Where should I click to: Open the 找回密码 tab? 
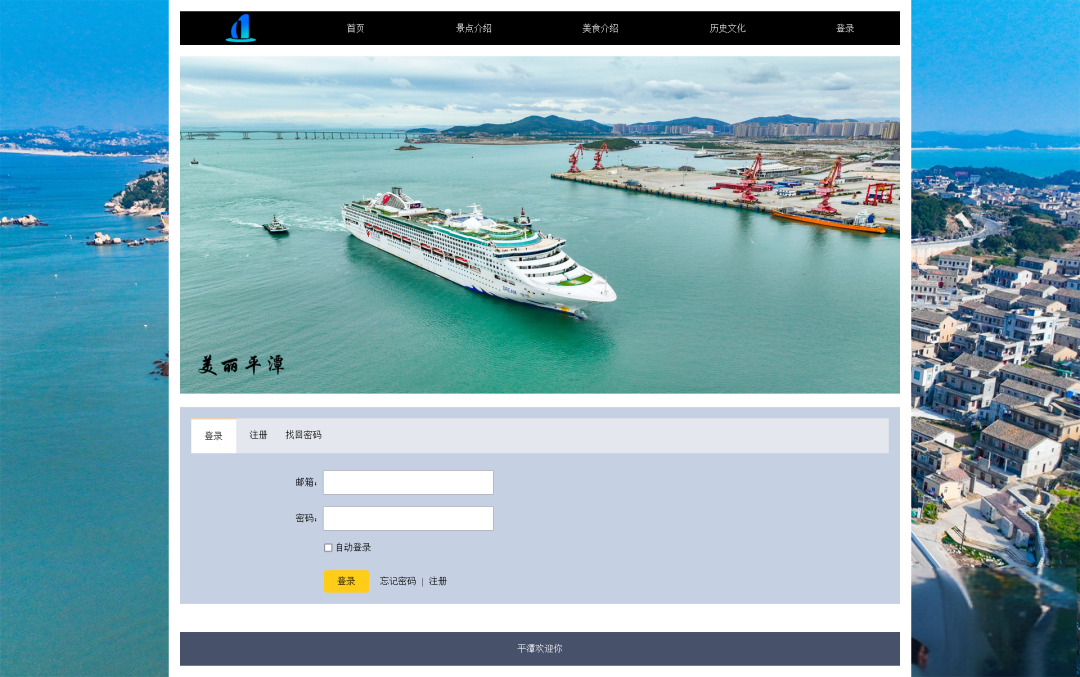[x=303, y=435]
